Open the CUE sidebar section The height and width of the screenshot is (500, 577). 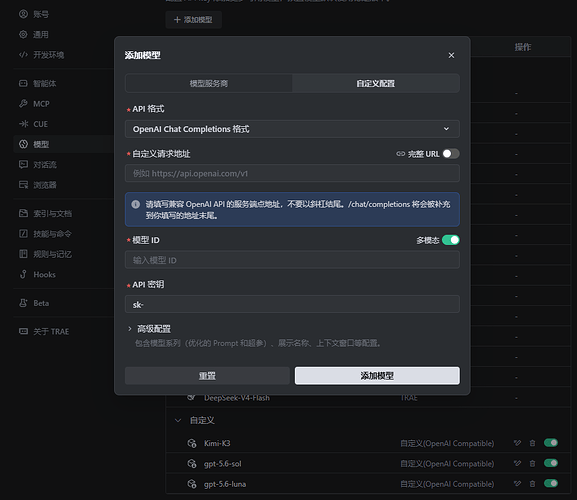40,124
